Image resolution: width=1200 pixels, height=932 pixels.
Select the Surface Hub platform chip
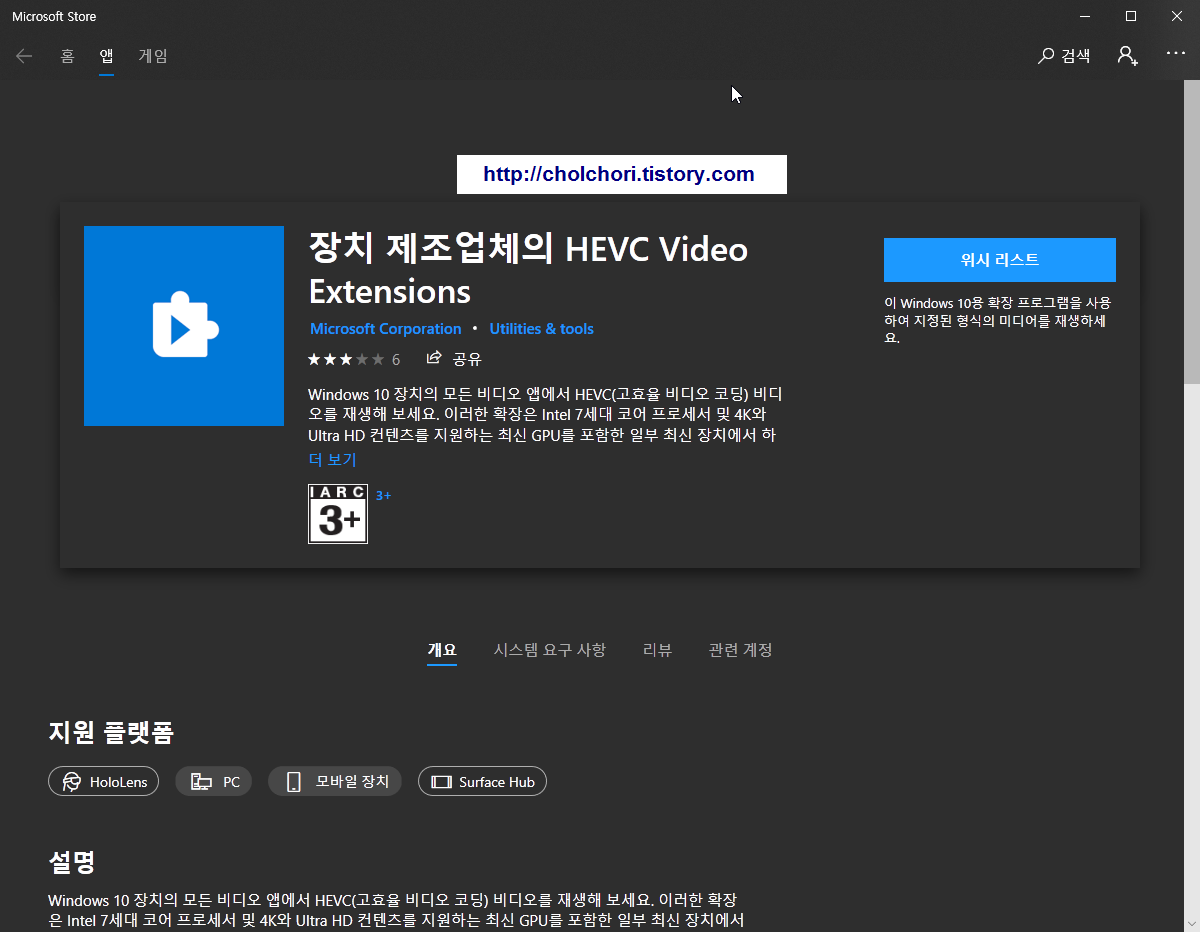click(x=483, y=782)
